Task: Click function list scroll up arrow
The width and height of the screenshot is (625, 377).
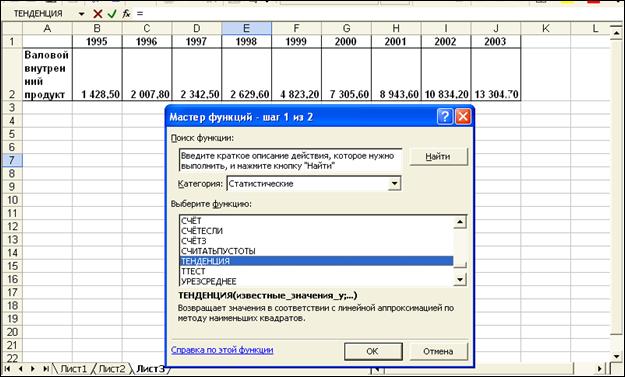Action: pyautogui.click(x=460, y=222)
